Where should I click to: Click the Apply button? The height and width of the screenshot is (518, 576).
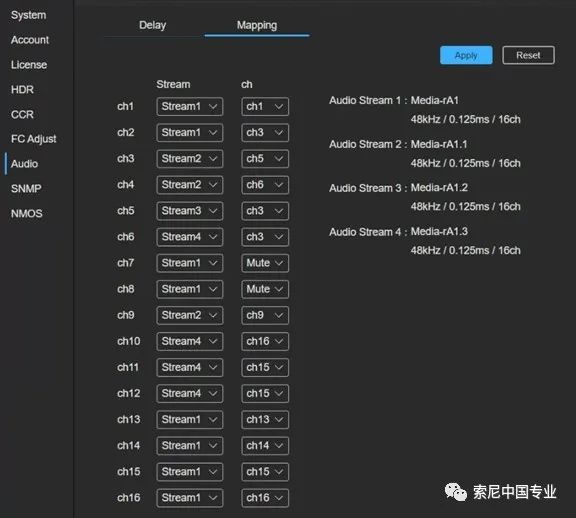pyautogui.click(x=466, y=55)
